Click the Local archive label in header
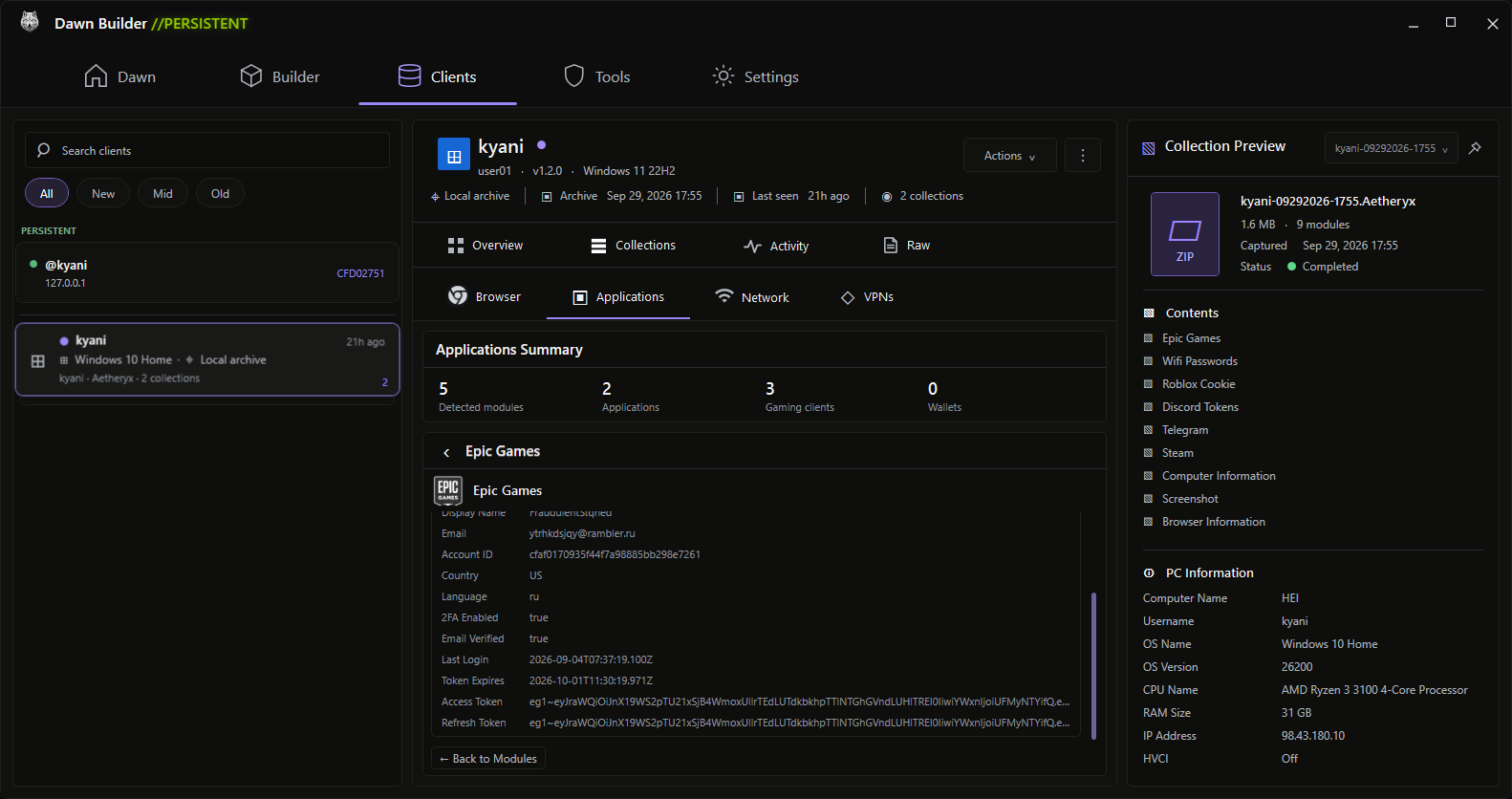 (470, 196)
